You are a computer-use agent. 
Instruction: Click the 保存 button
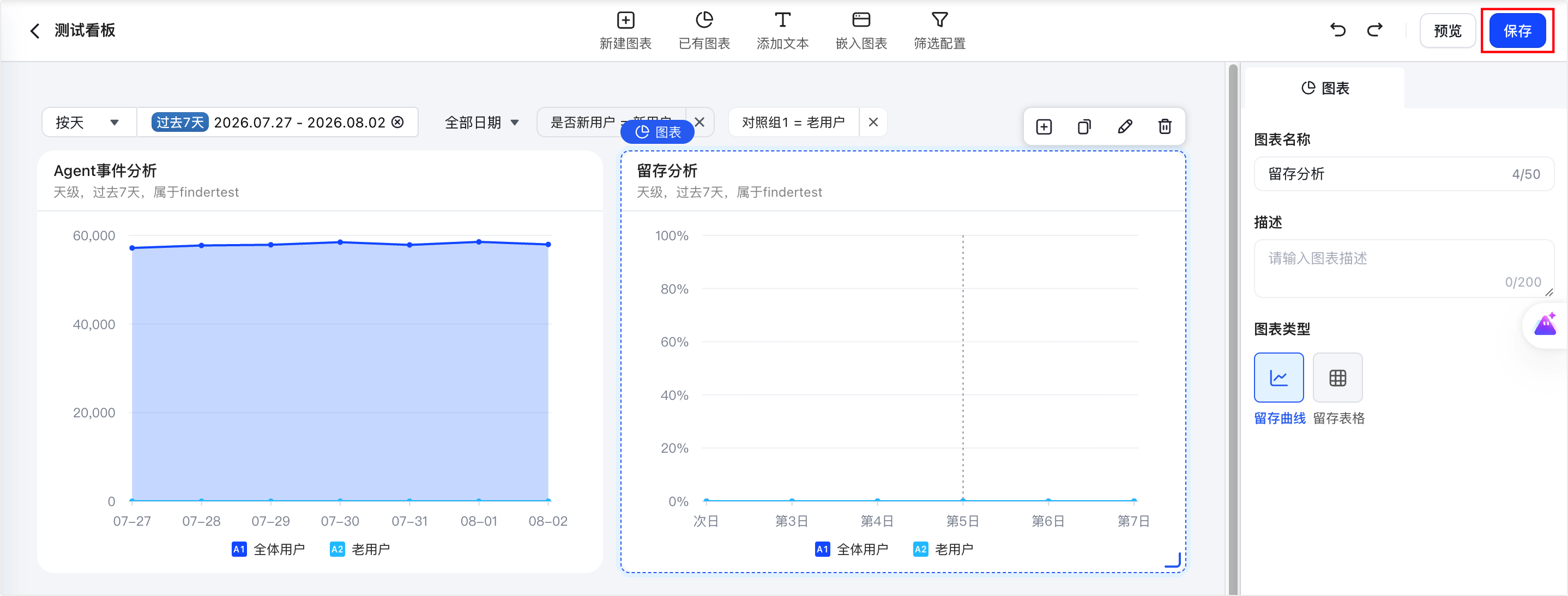point(1517,31)
